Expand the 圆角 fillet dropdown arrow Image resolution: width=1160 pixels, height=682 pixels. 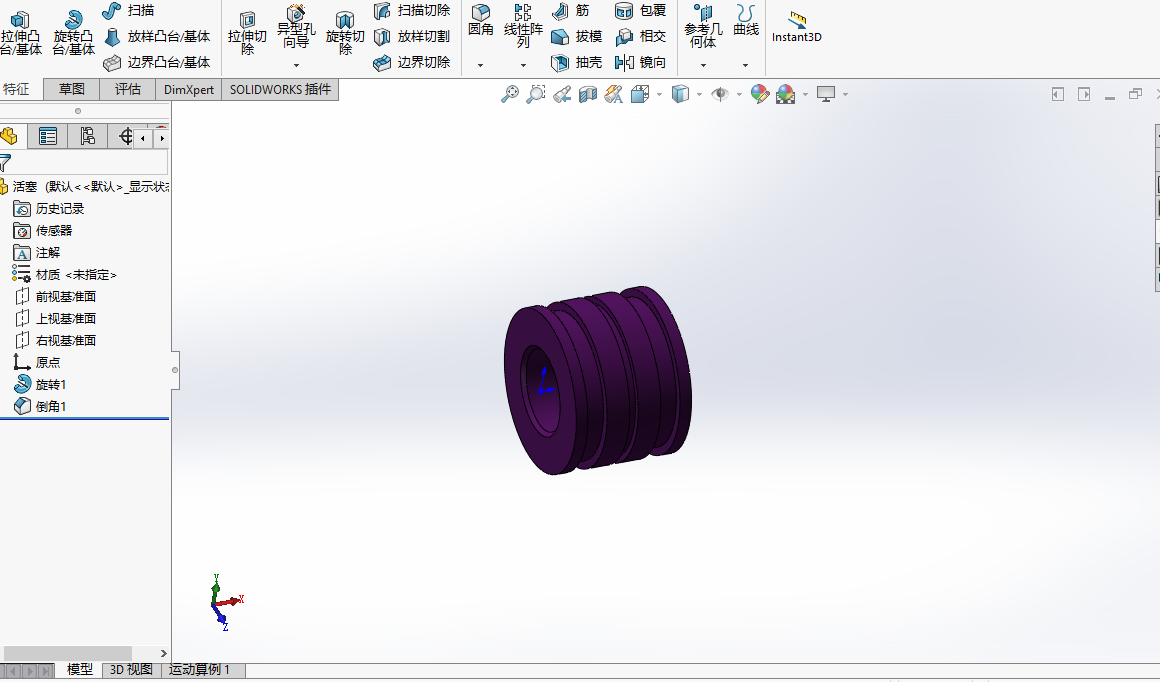(481, 65)
